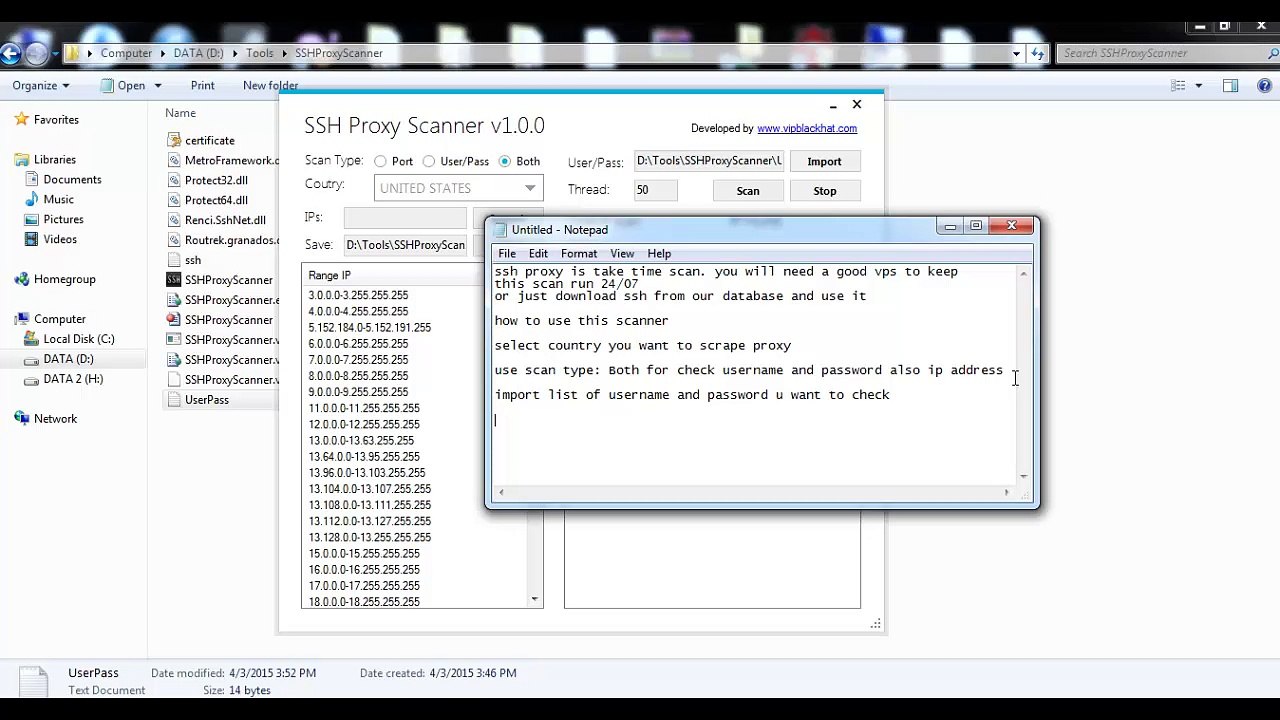Open Documents library in navigation pane

point(72,180)
